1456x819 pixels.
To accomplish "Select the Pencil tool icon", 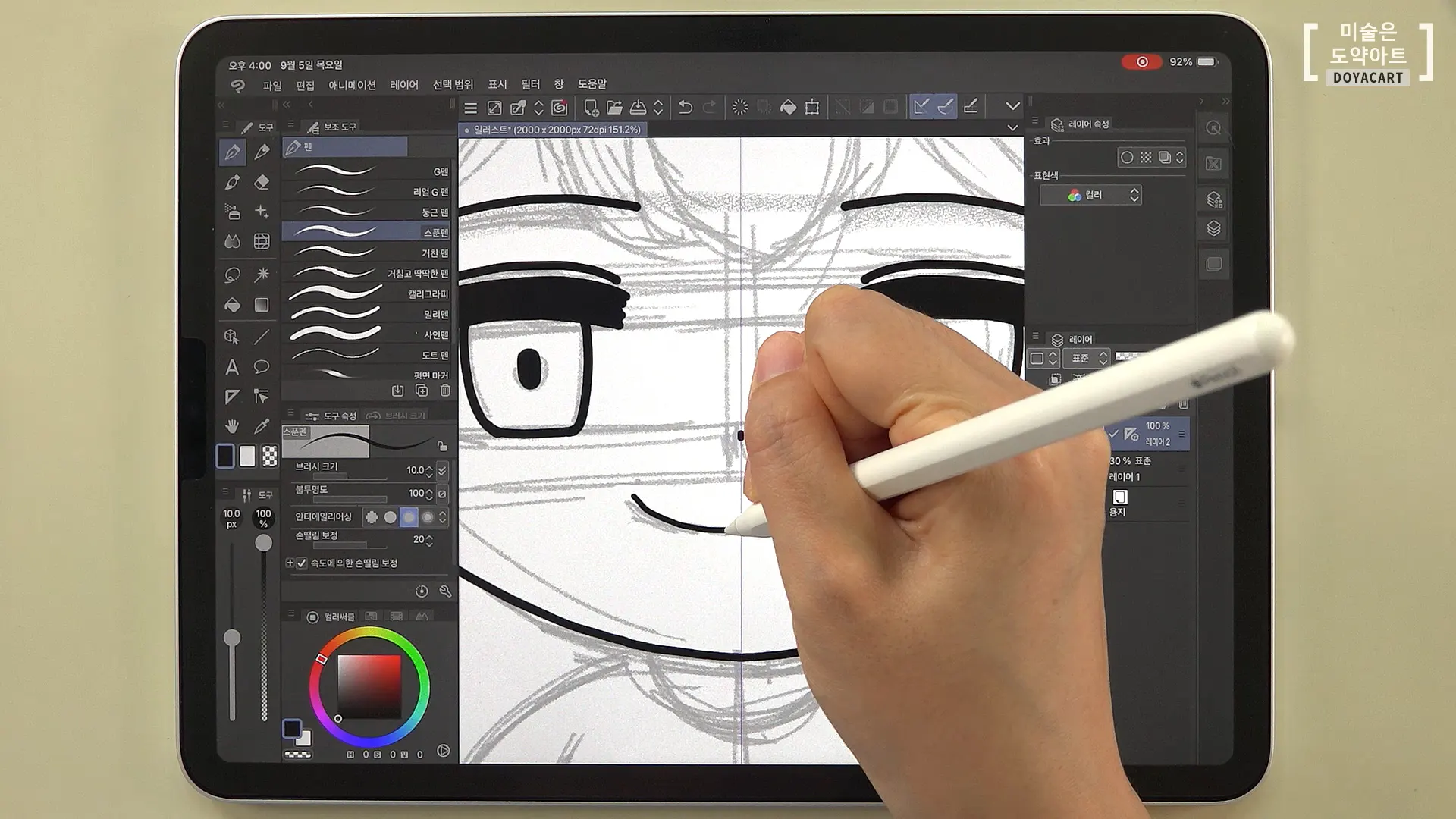I will pos(262,152).
